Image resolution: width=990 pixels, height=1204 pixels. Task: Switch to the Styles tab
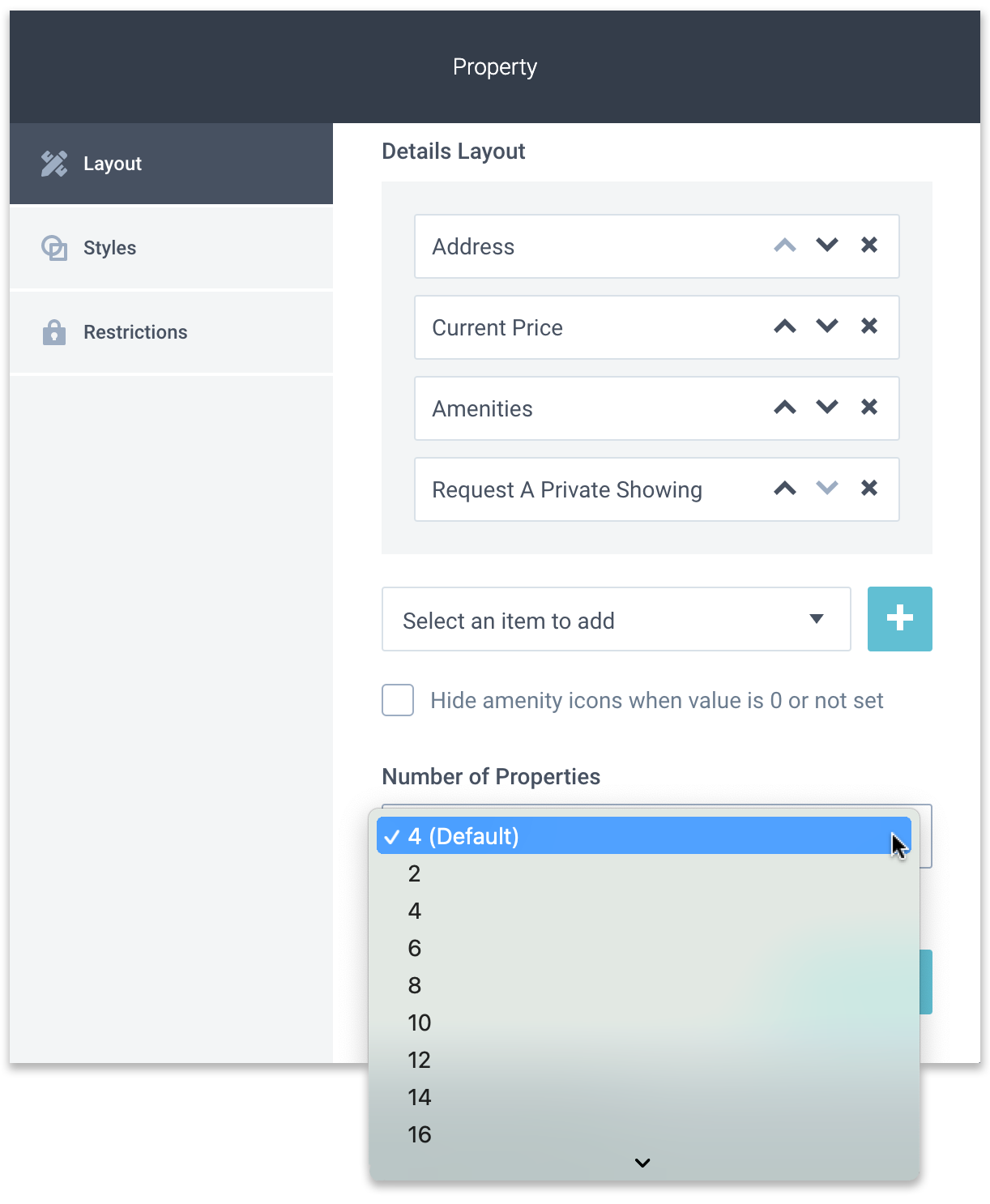pyautogui.click(x=109, y=248)
